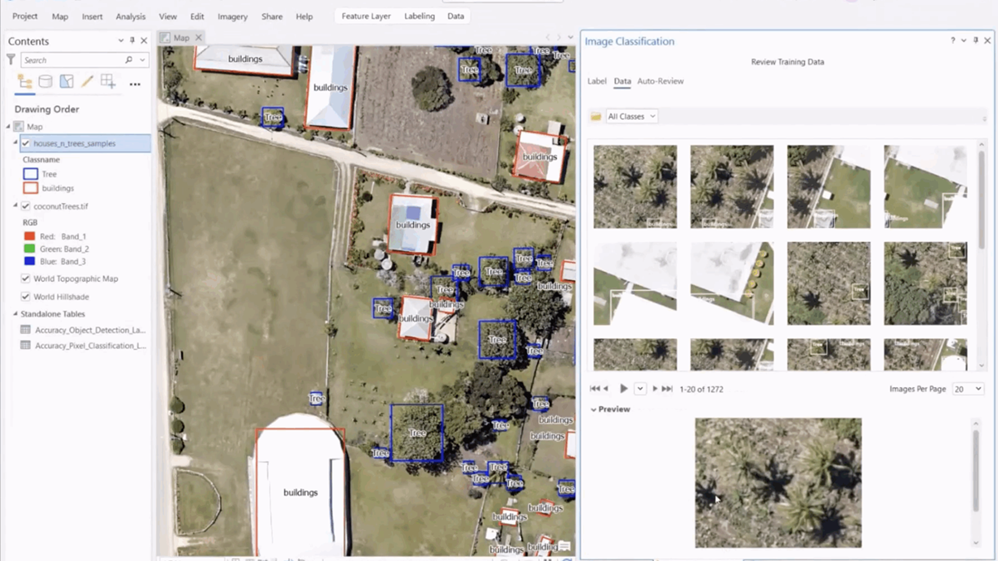Image resolution: width=998 pixels, height=561 pixels.
Task: Open the Insert ribbon tab
Action: click(92, 17)
